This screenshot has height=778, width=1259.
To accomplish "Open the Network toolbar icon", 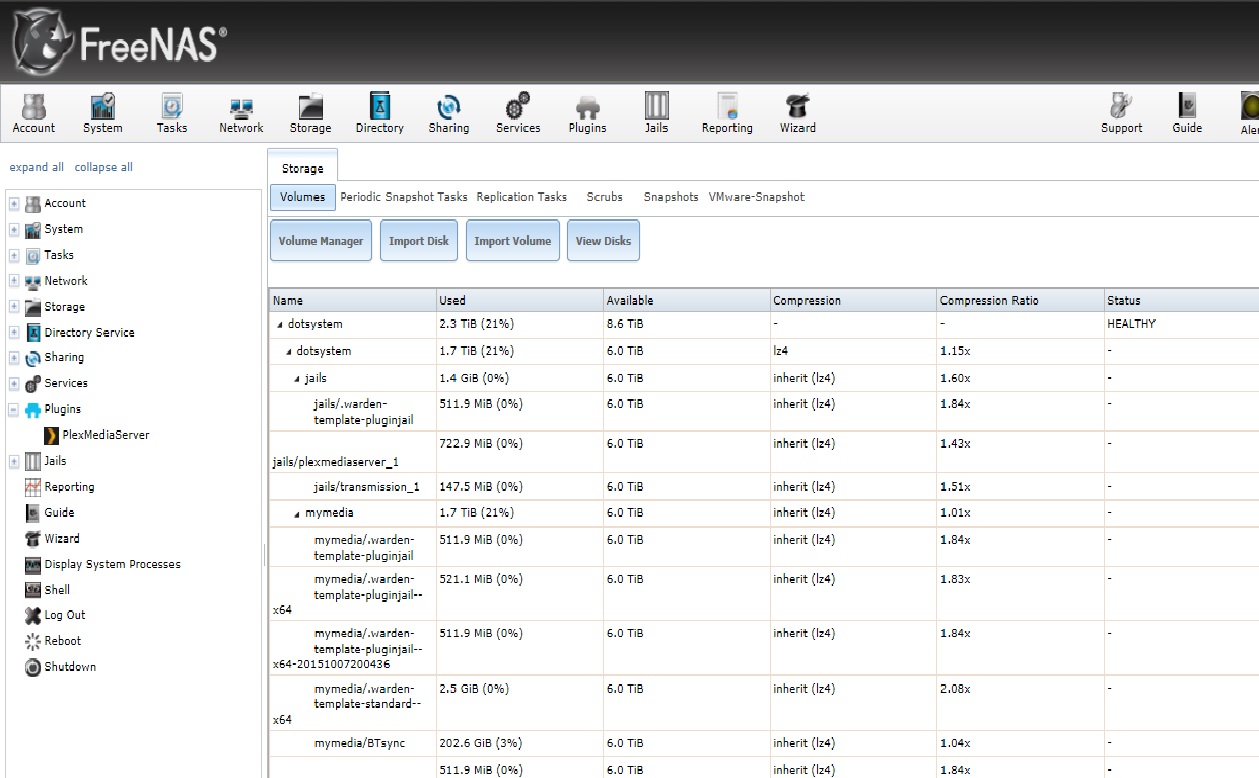I will click(x=241, y=113).
